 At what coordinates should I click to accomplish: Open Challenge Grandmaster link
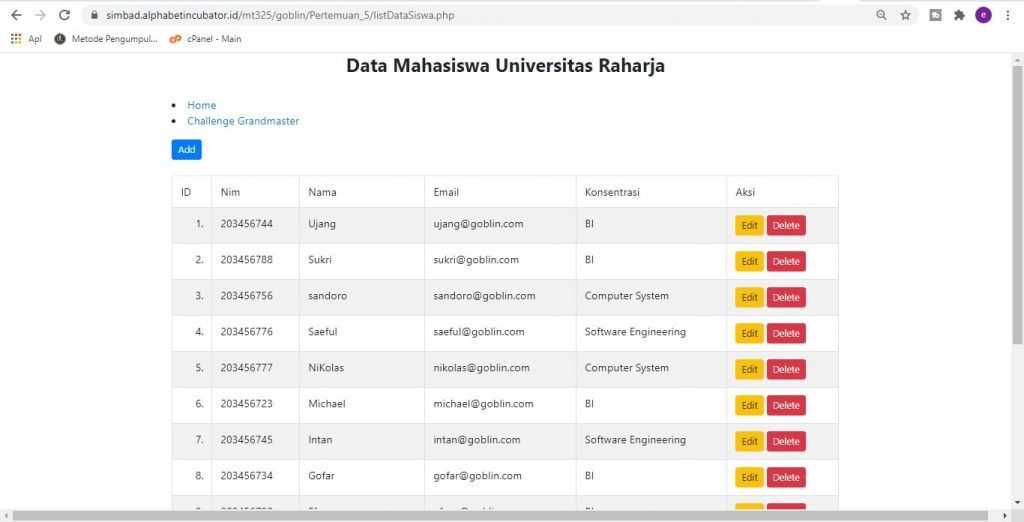(243, 121)
